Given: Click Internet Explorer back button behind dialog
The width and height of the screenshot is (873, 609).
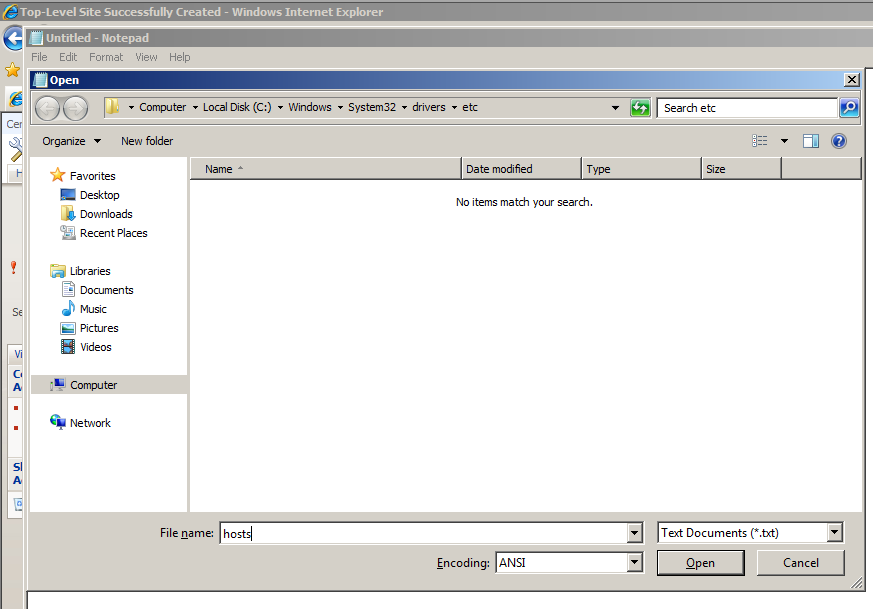Looking at the screenshot, I should 12,39.
